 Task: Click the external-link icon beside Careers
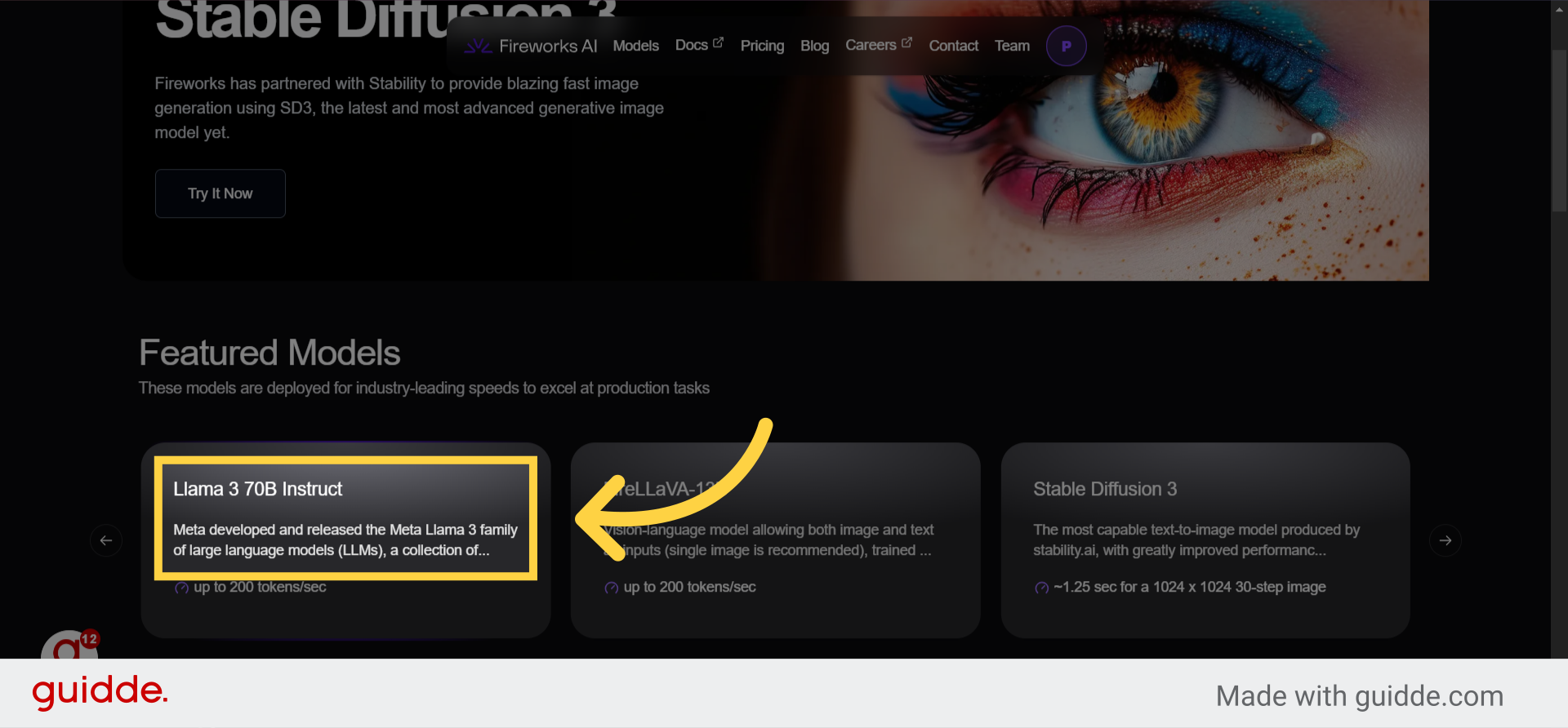click(x=906, y=42)
